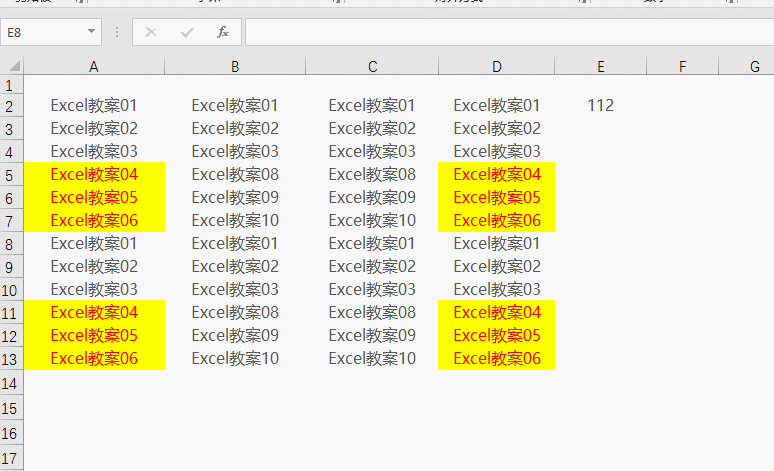Click into the formula bar input
Image resolution: width=774 pixels, height=471 pixels.
(x=509, y=32)
